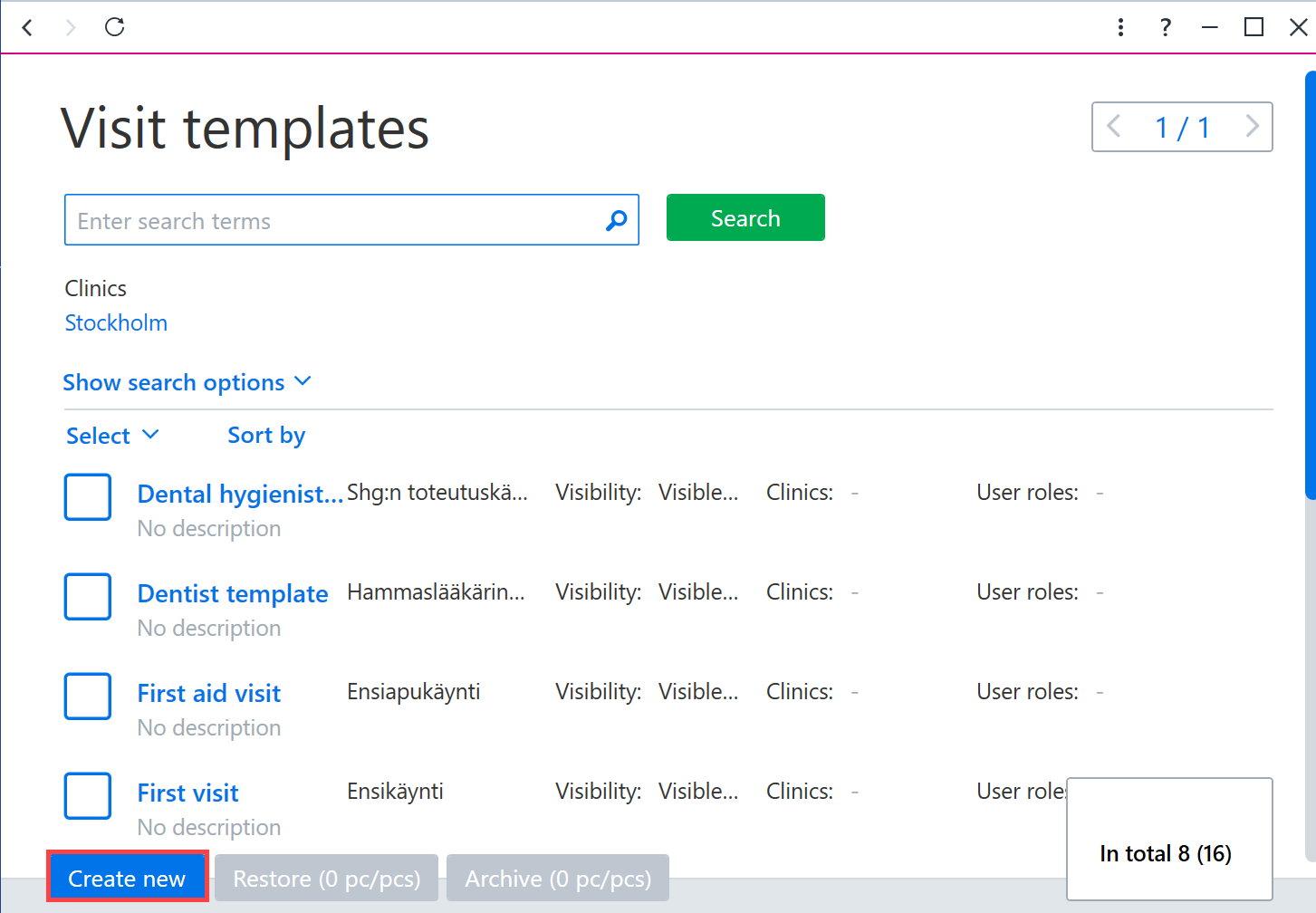
Task: Click the reload page icon
Action: [x=114, y=27]
